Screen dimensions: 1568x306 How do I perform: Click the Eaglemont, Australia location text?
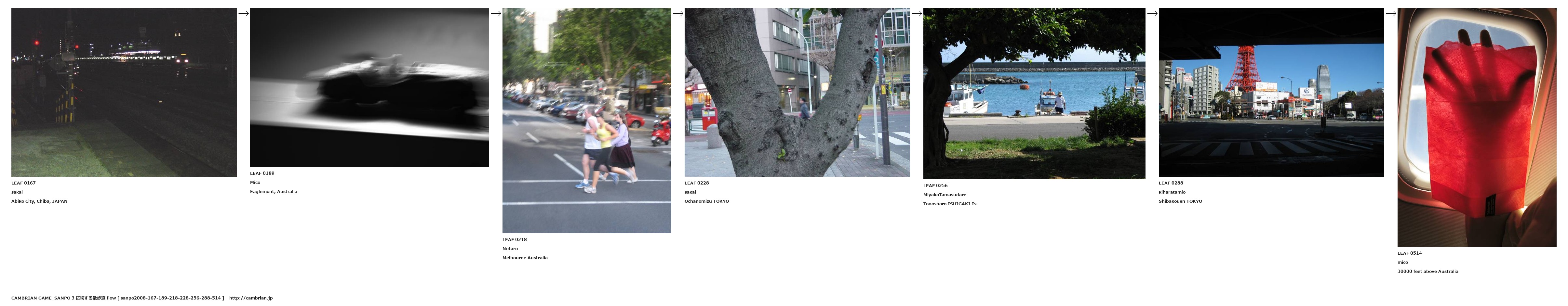[274, 192]
